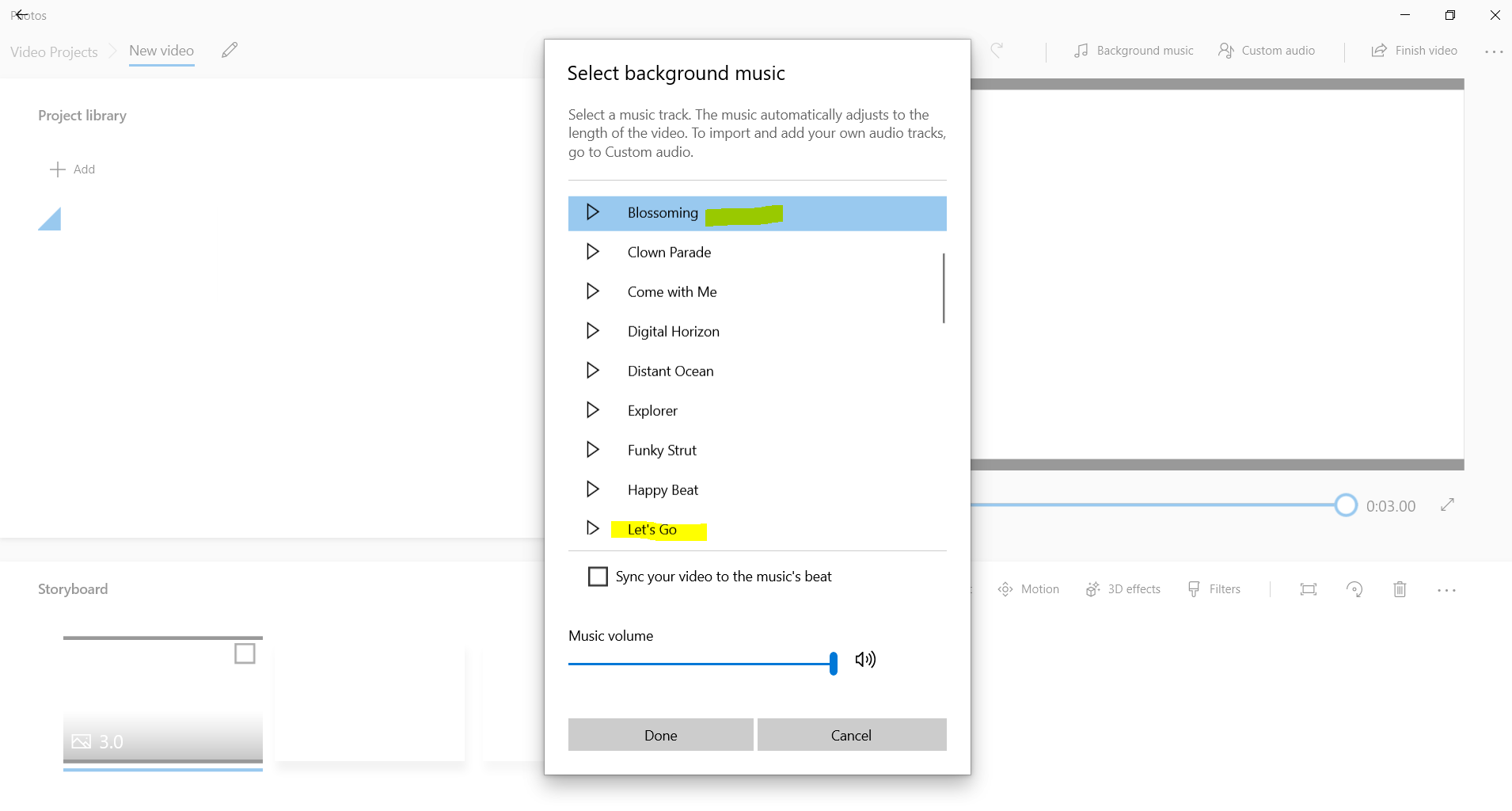Delete clip with trash icon

pos(1400,589)
